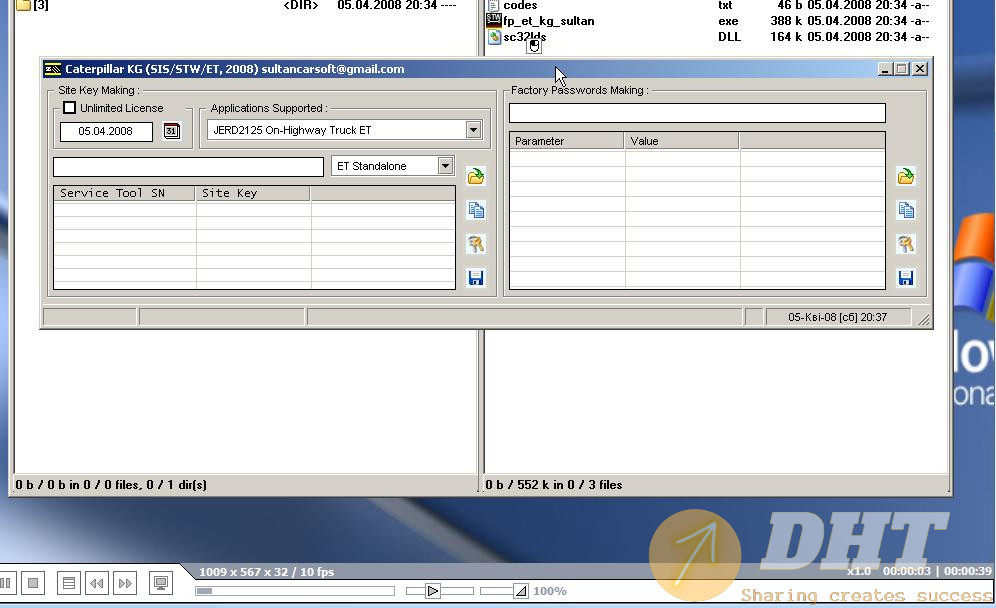
Task: Click the video seek progress bar
Action: point(295,591)
